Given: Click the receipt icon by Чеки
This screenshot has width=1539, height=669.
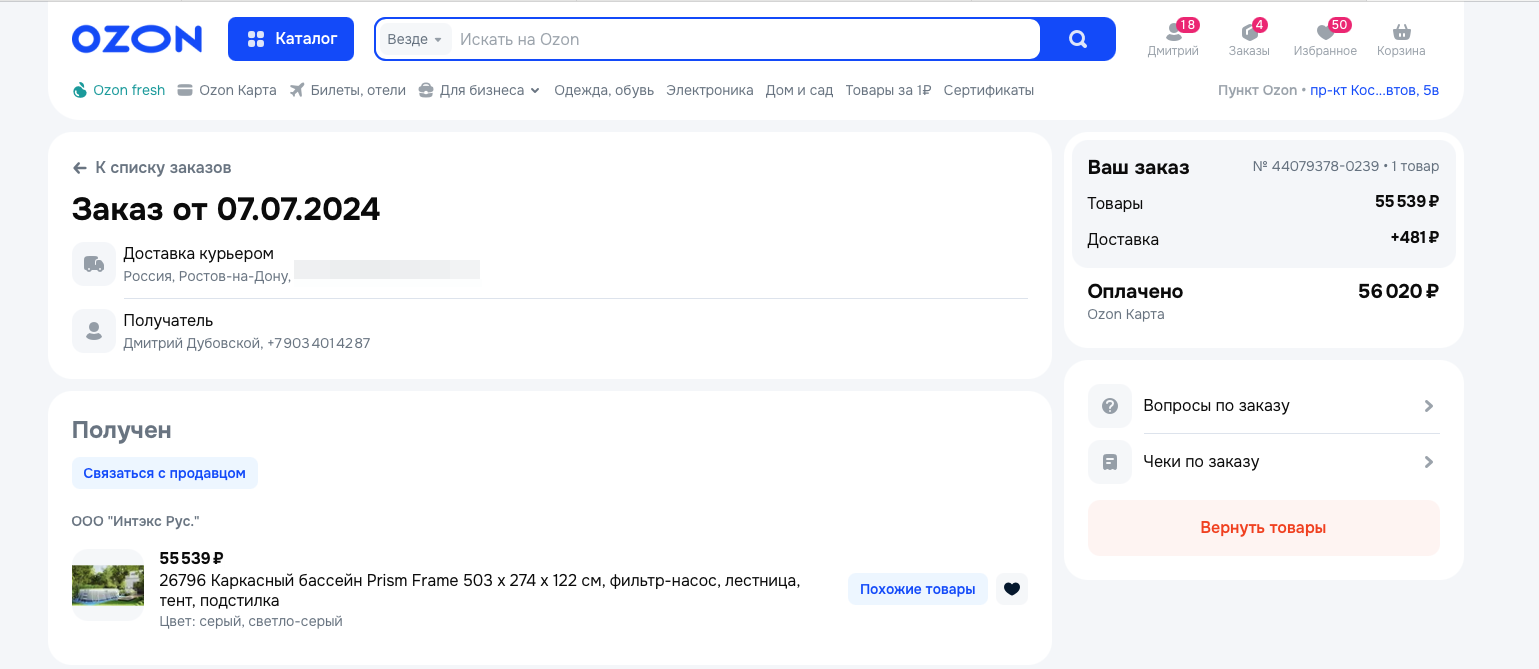Looking at the screenshot, I should (x=1110, y=462).
